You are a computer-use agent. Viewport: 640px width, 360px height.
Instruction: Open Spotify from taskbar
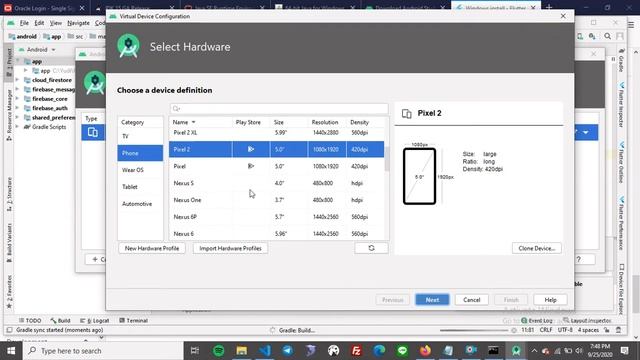(219, 351)
